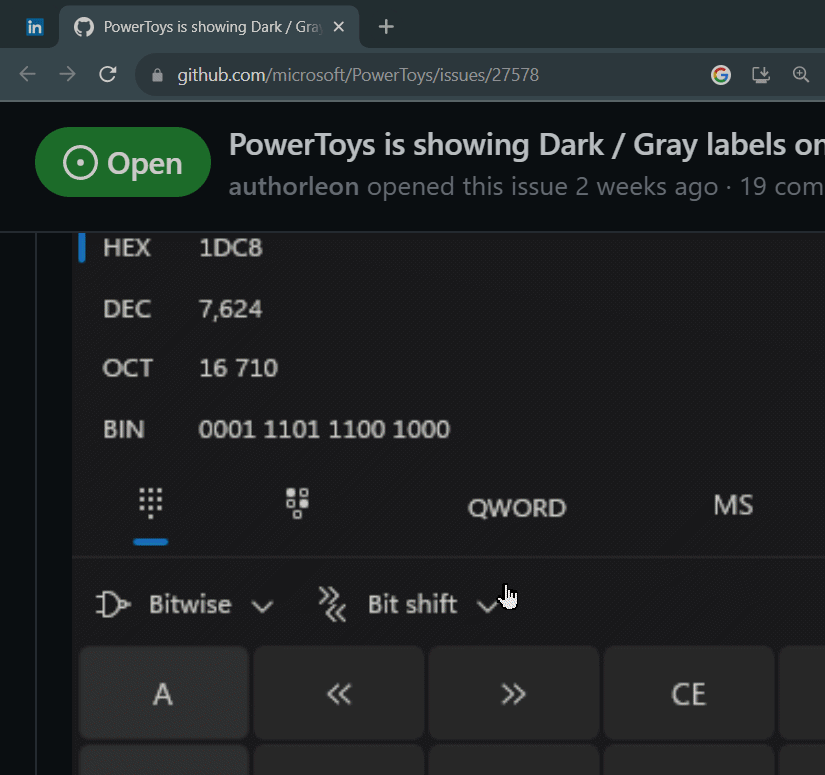825x775 pixels.
Task: Select the bit toggling keypad icon
Action: (296, 504)
